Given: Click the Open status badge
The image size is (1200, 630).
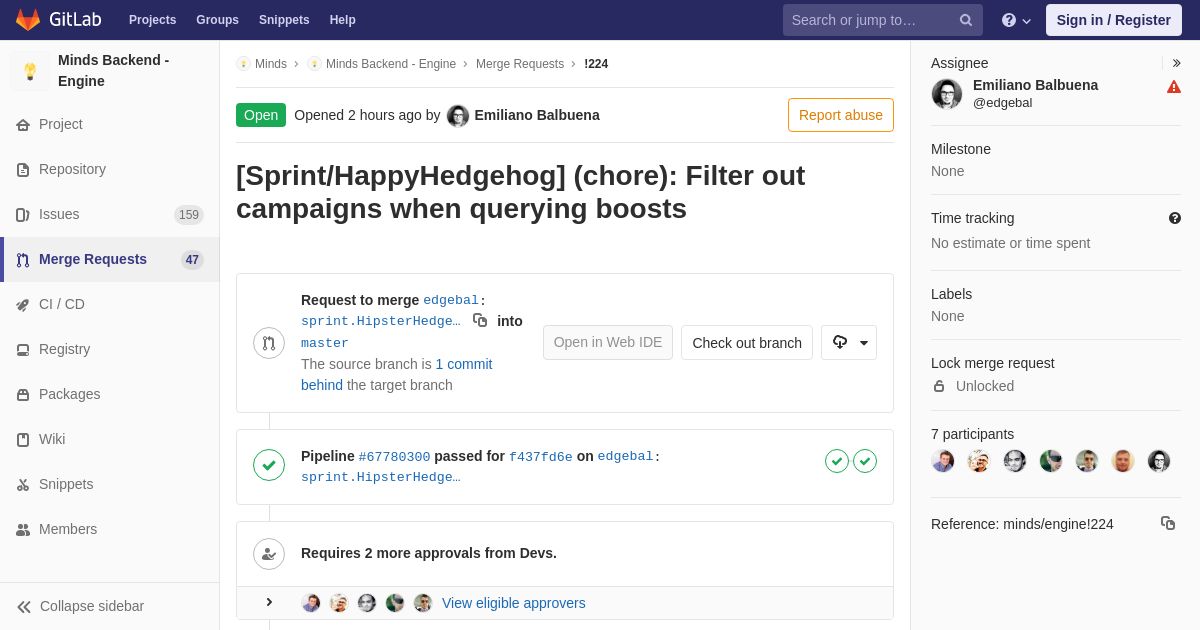Looking at the screenshot, I should 261,115.
